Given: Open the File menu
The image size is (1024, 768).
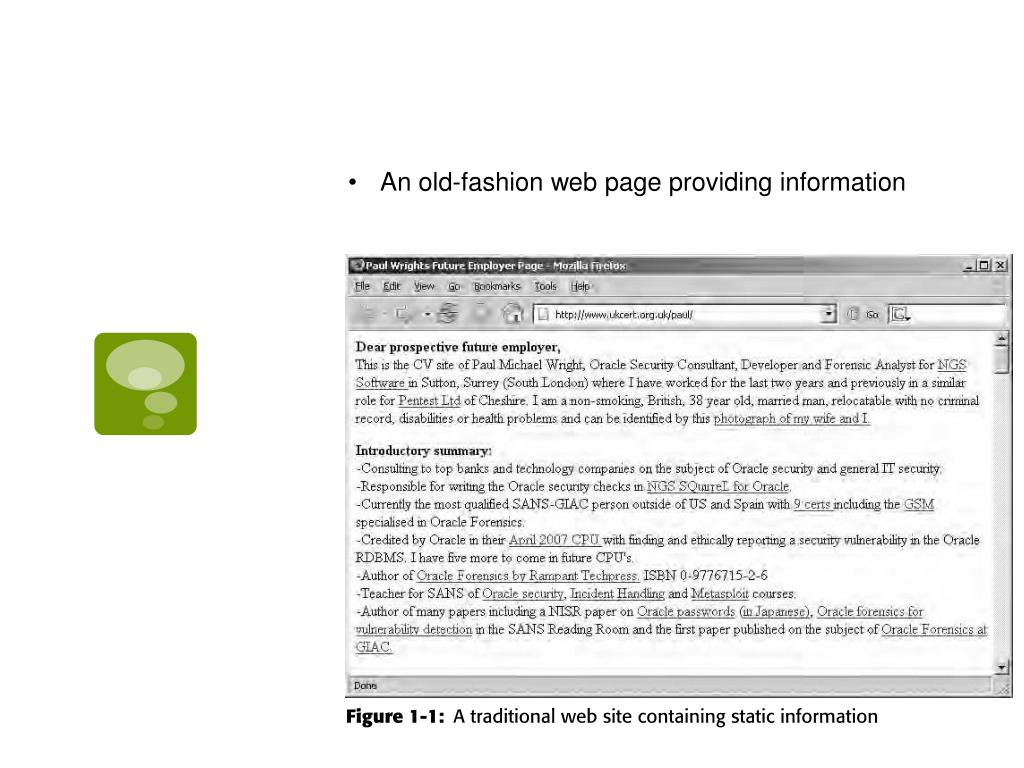Looking at the screenshot, I should click(x=362, y=286).
